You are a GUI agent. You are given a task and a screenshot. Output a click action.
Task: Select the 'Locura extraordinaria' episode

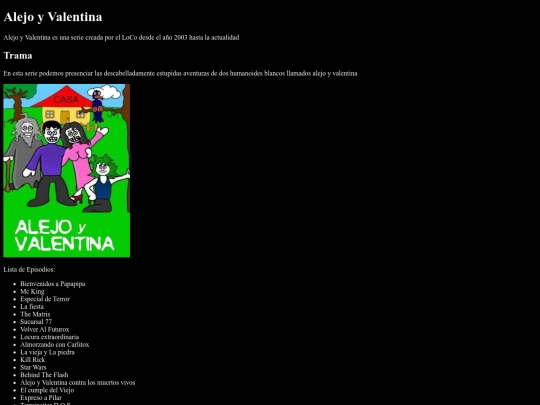click(50, 337)
